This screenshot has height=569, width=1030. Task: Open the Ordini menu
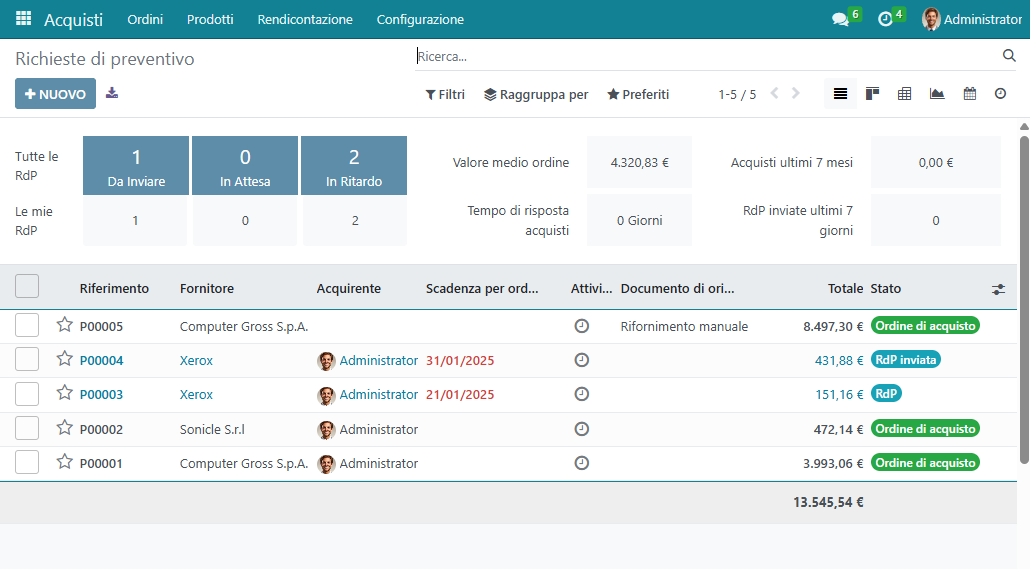[x=145, y=19]
